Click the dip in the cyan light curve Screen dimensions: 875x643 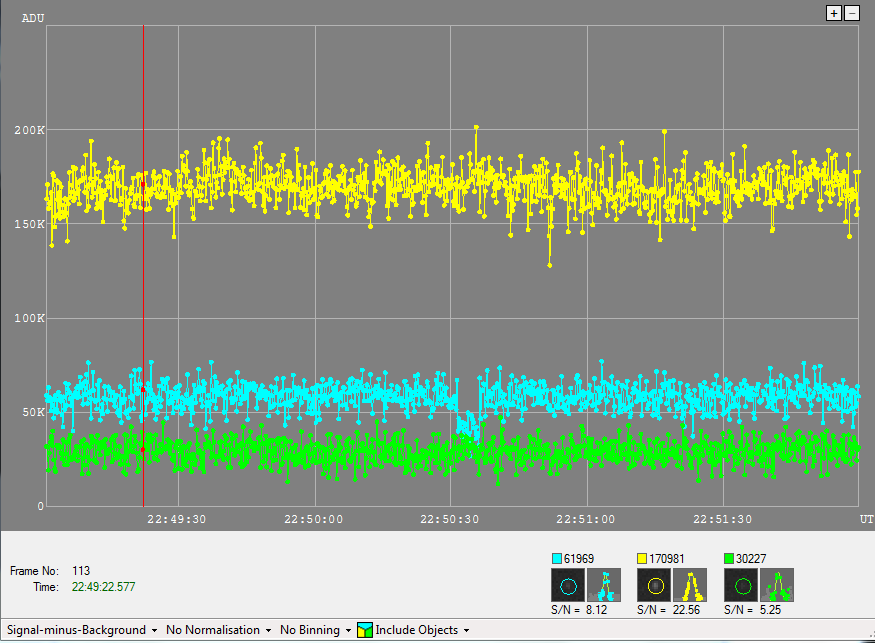pos(467,424)
